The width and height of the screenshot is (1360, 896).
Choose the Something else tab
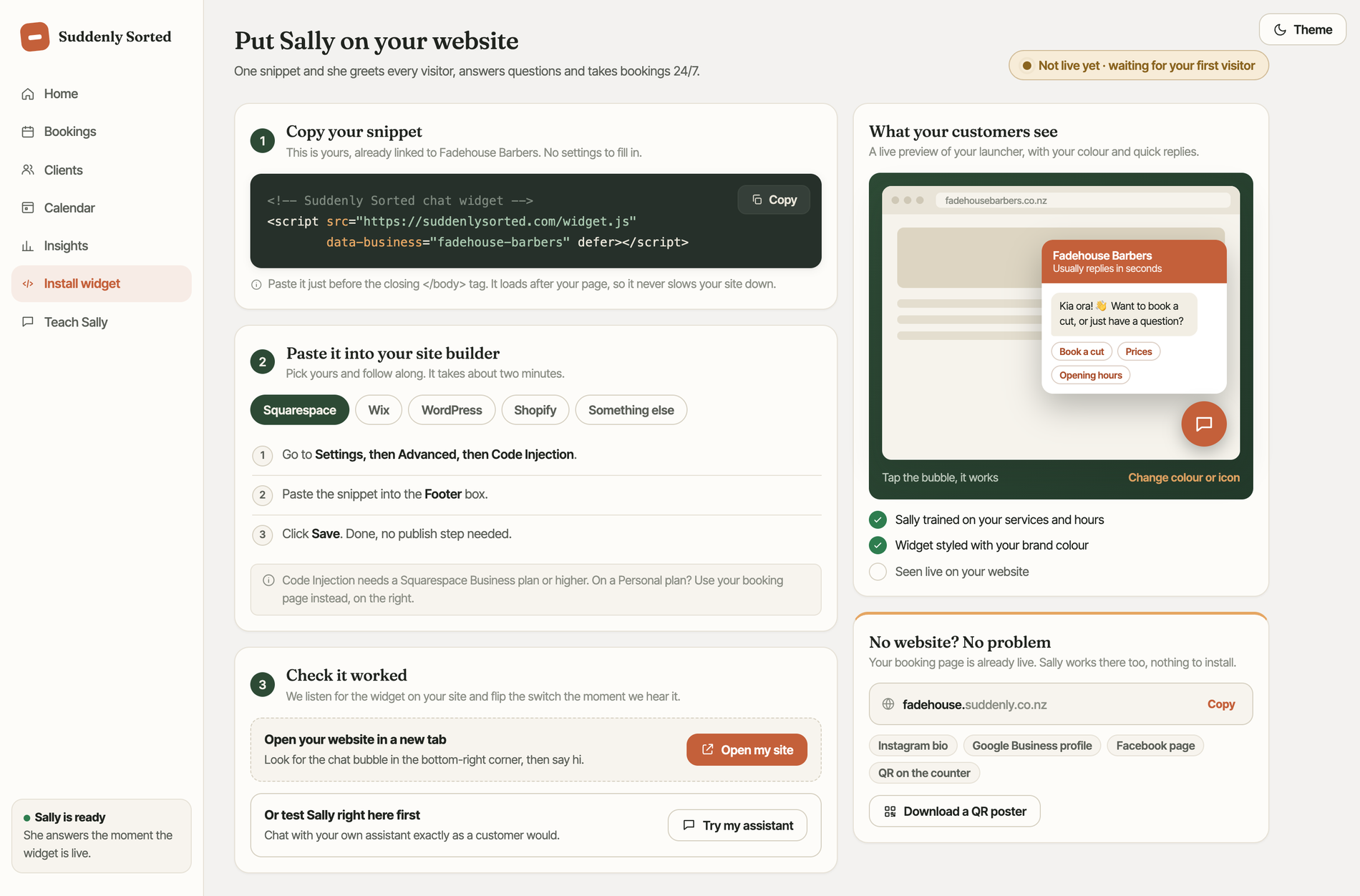coord(631,410)
